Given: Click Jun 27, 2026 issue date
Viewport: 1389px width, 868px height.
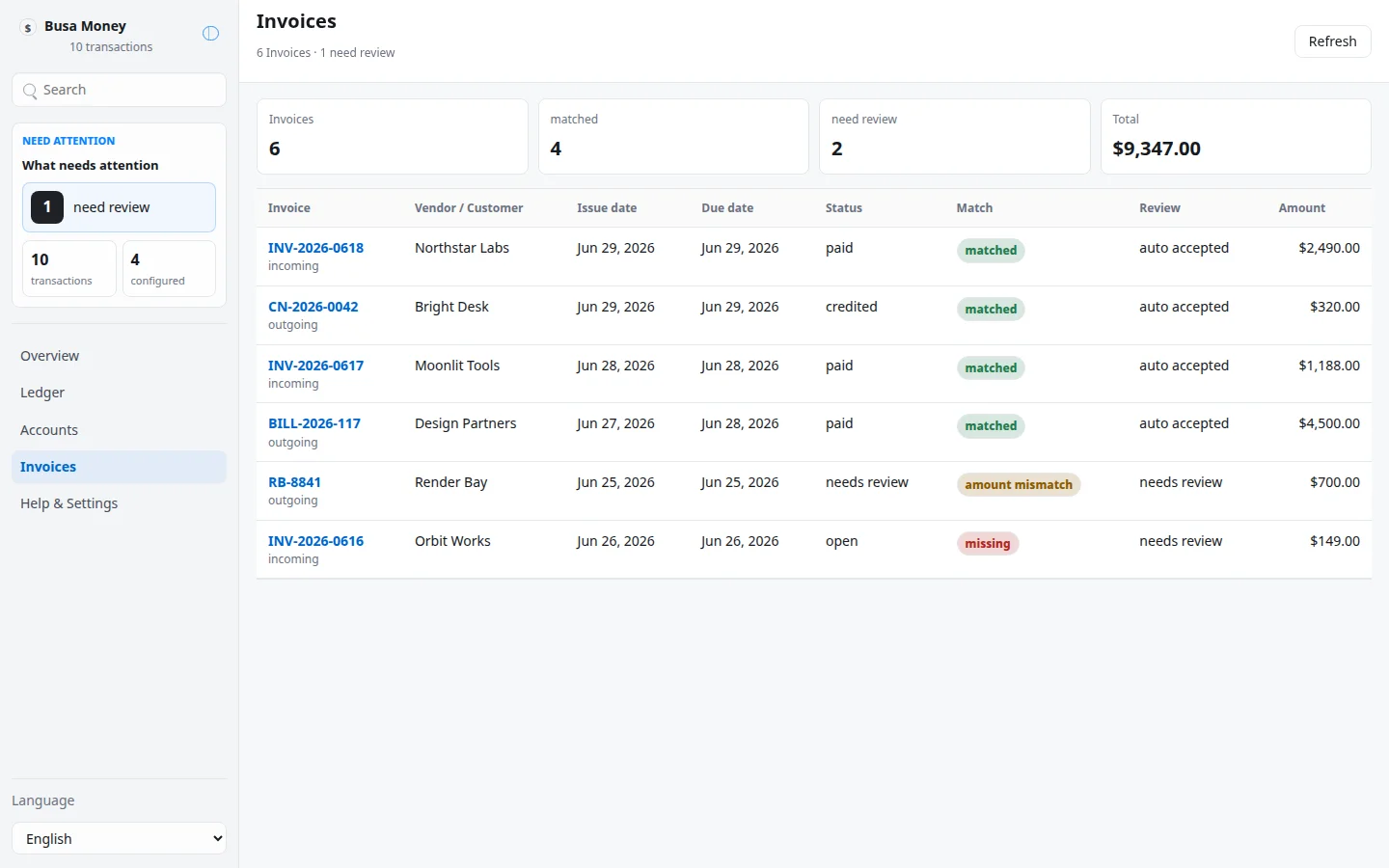Looking at the screenshot, I should click(x=615, y=423).
